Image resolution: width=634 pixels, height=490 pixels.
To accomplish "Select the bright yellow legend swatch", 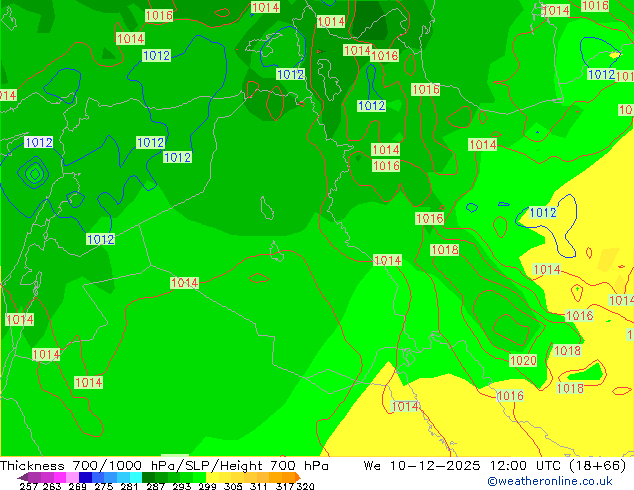I will coord(212,477).
